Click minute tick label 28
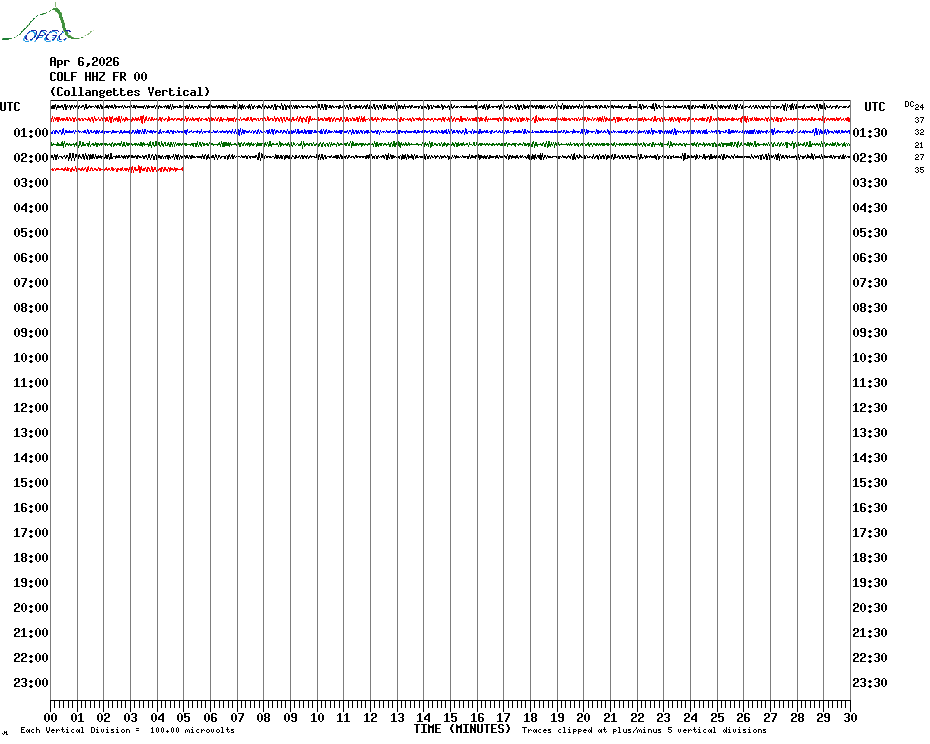 (x=797, y=717)
